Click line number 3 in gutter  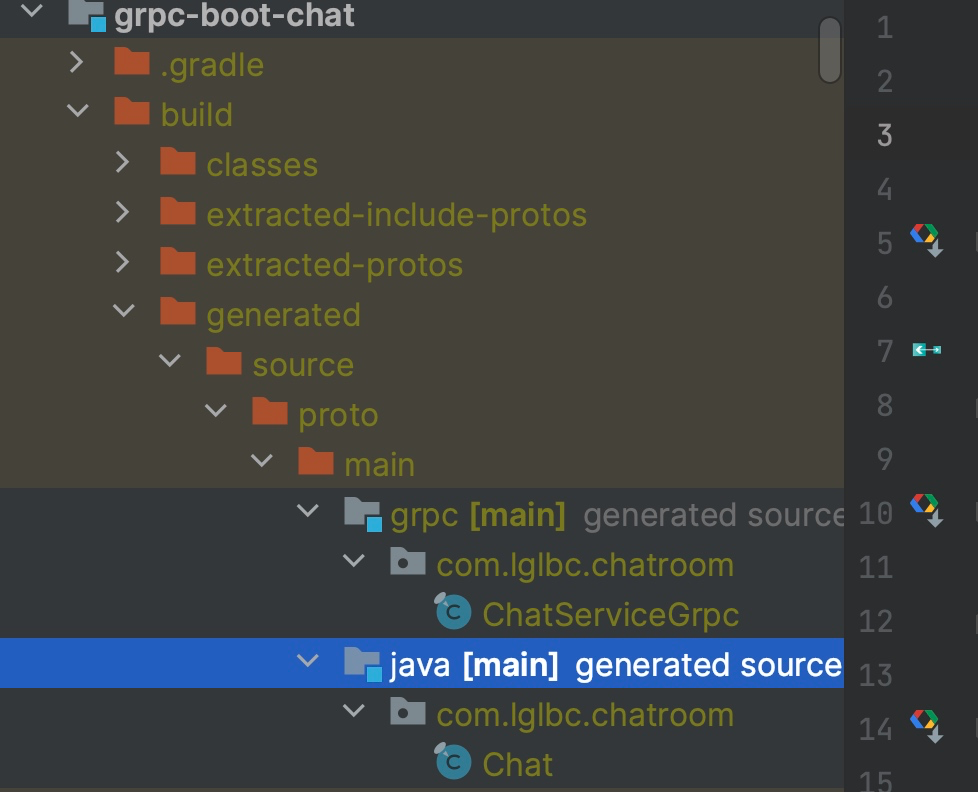pyautogui.click(x=884, y=135)
